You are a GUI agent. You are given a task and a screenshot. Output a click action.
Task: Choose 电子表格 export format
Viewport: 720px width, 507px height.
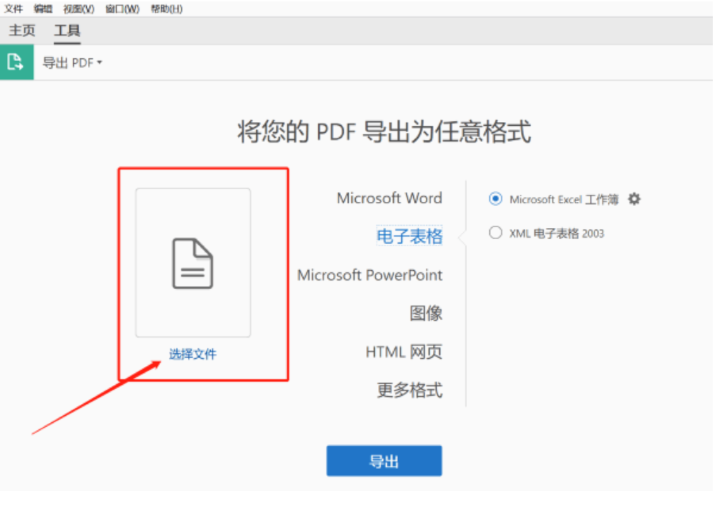pos(410,236)
